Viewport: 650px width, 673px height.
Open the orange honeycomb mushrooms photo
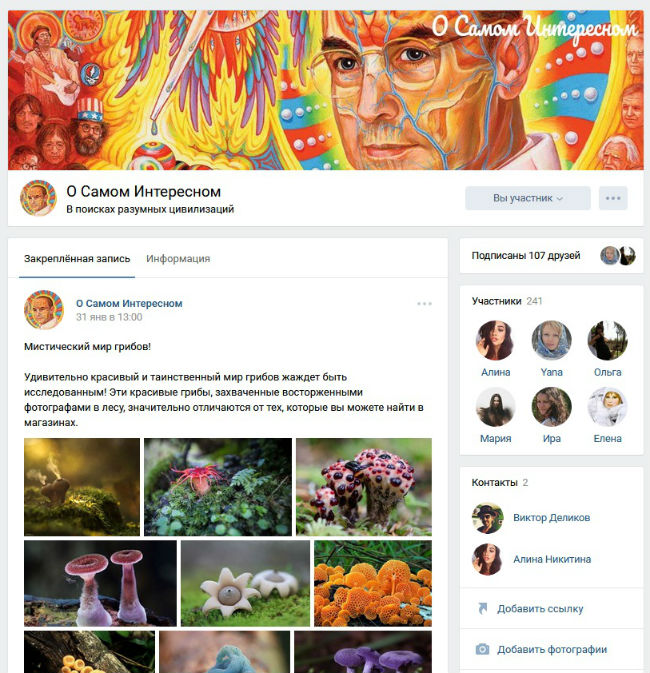pos(373,583)
